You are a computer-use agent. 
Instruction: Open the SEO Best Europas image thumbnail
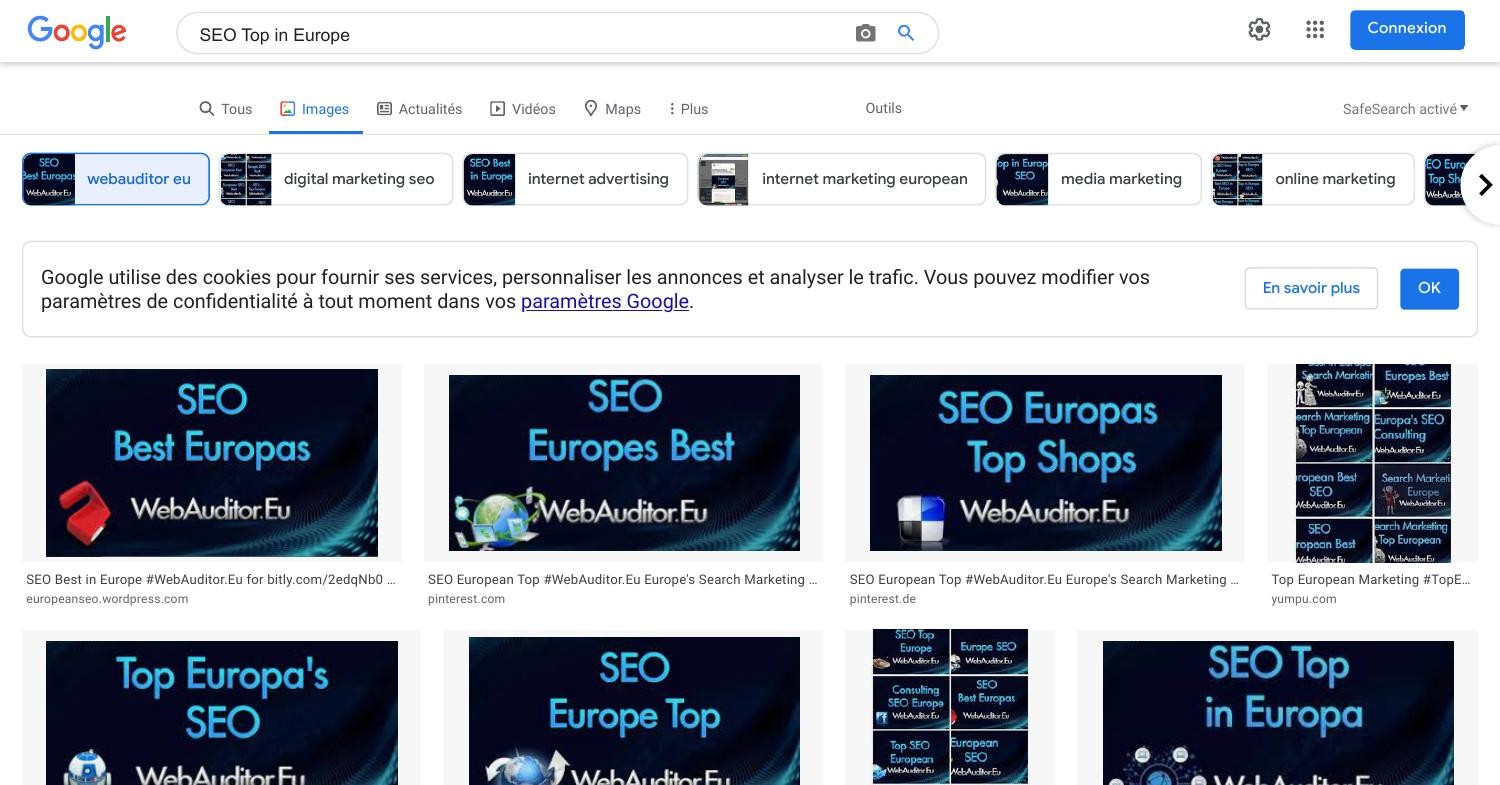point(211,462)
